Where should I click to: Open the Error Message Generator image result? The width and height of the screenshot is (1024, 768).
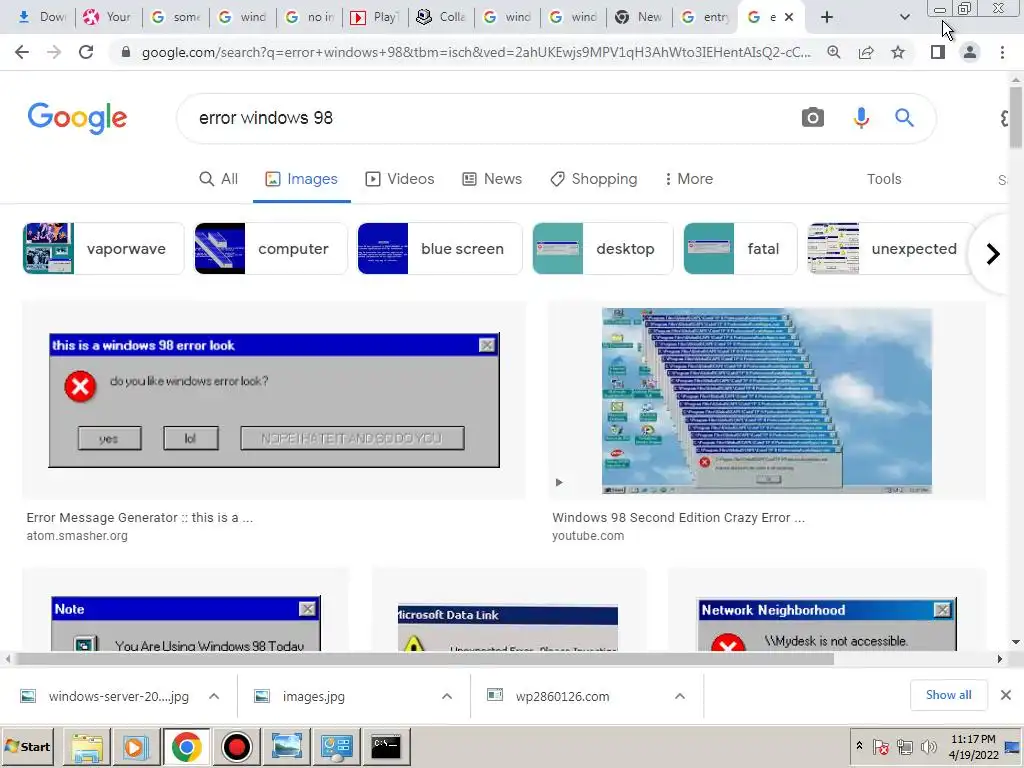coord(274,400)
